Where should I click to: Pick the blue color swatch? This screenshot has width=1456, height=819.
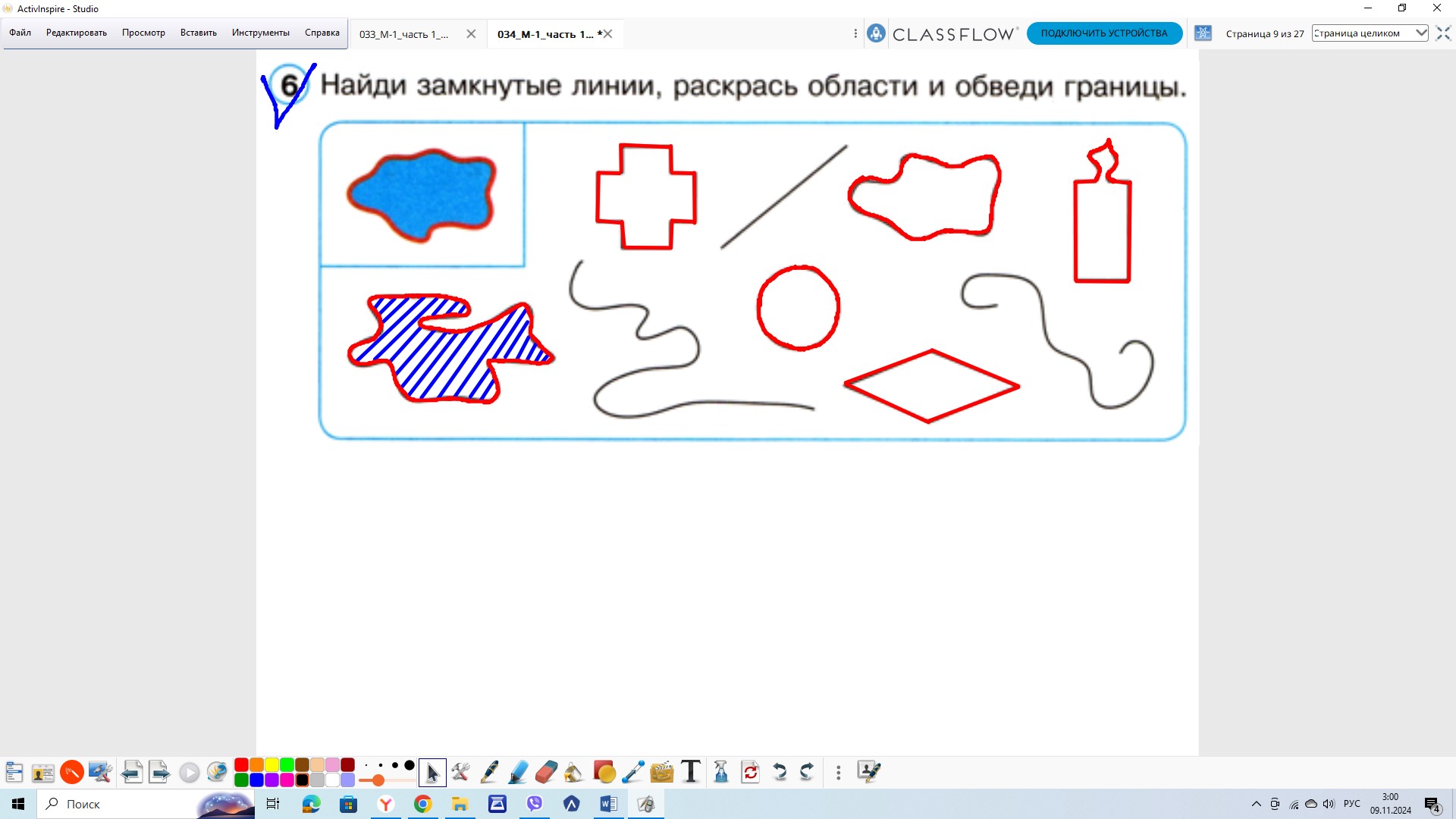tap(256, 780)
